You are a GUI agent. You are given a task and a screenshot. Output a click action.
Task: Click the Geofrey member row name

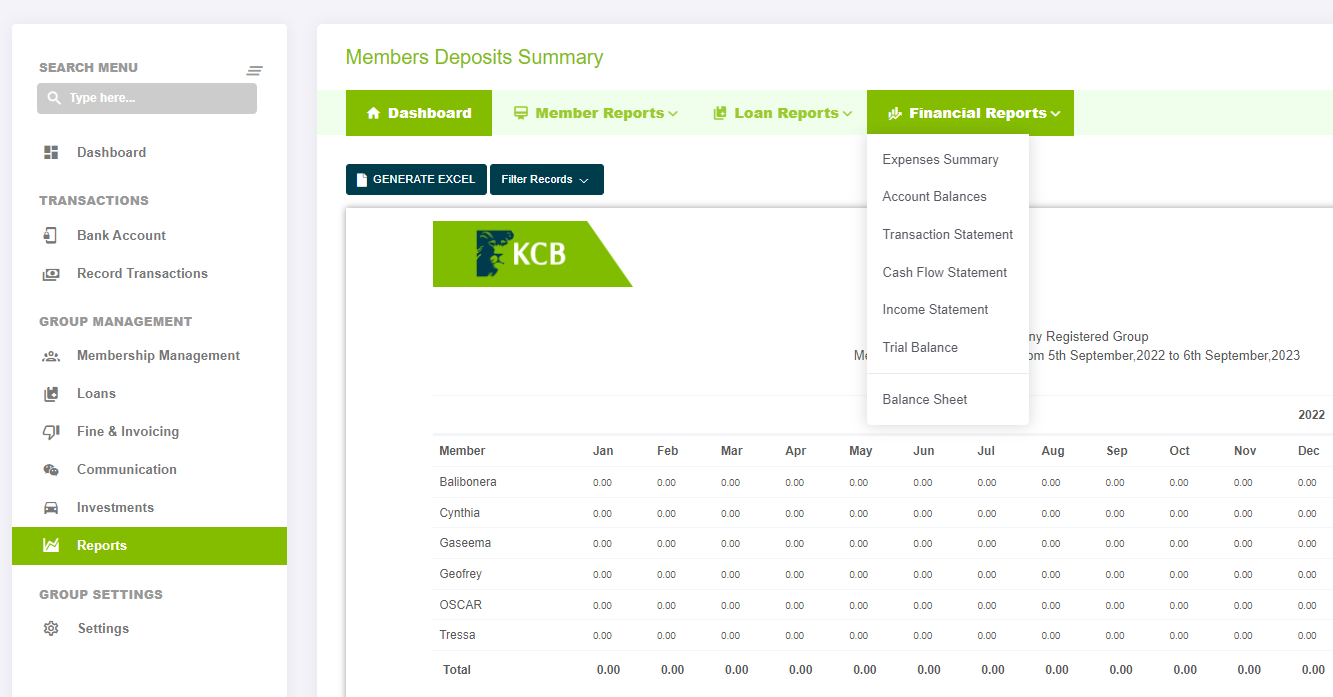(460, 574)
